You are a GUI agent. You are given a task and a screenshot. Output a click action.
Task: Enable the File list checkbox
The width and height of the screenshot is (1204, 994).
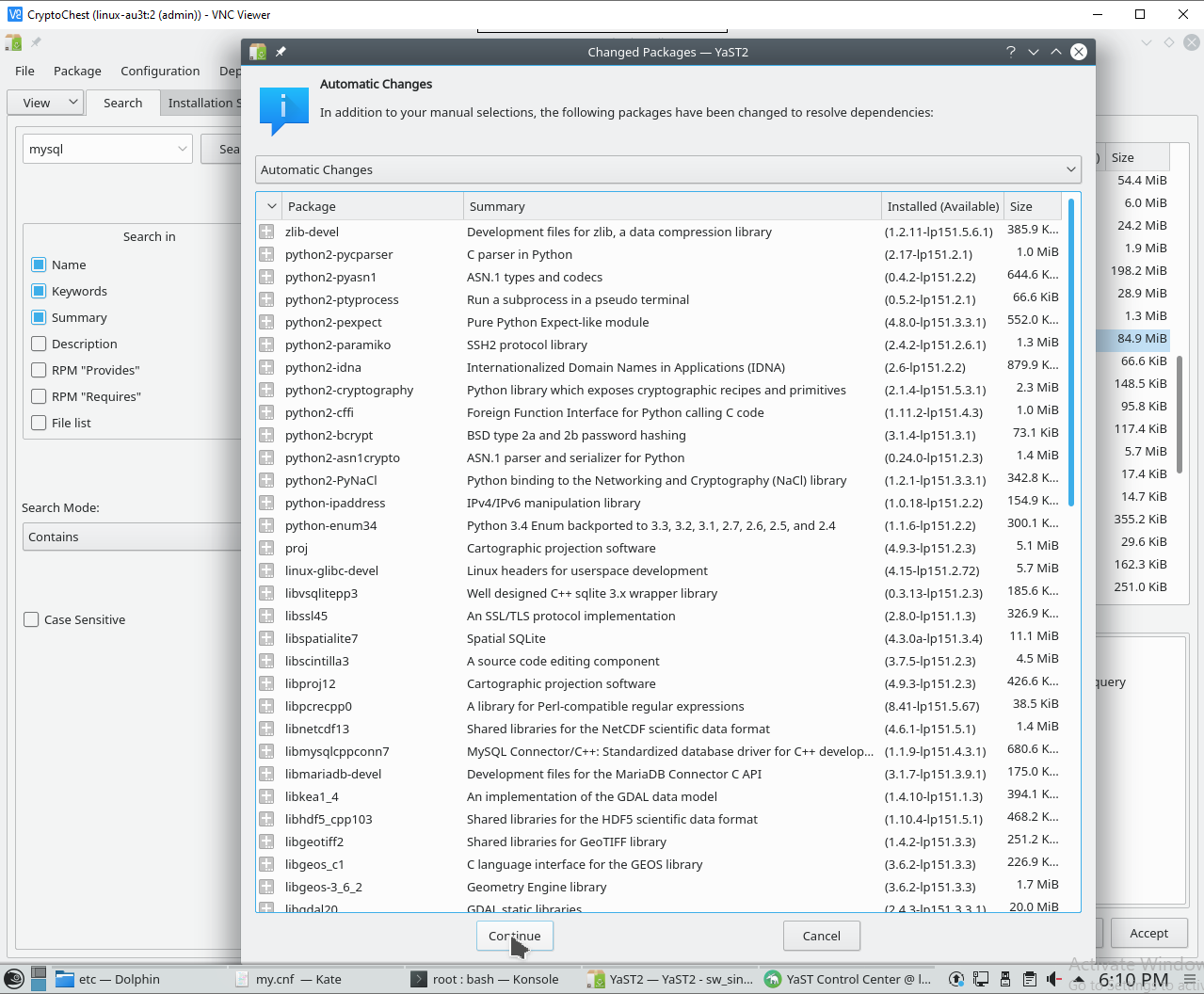click(39, 423)
